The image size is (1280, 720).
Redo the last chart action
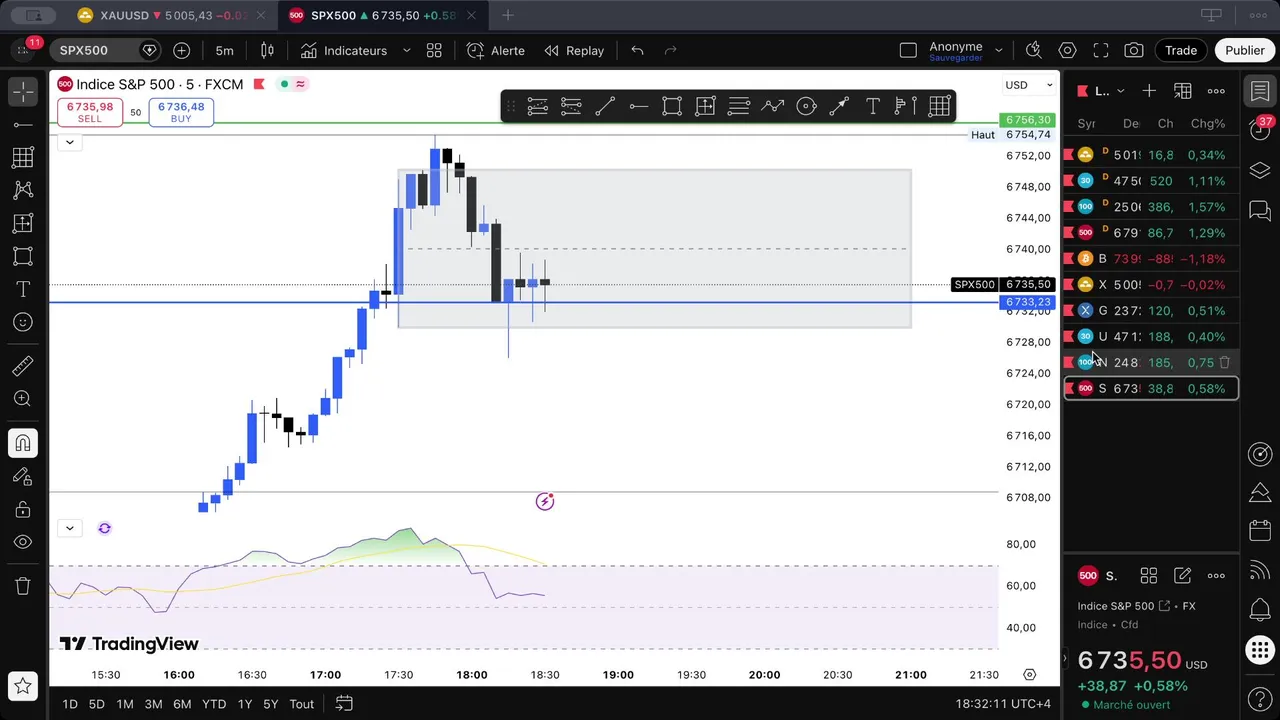click(x=671, y=50)
